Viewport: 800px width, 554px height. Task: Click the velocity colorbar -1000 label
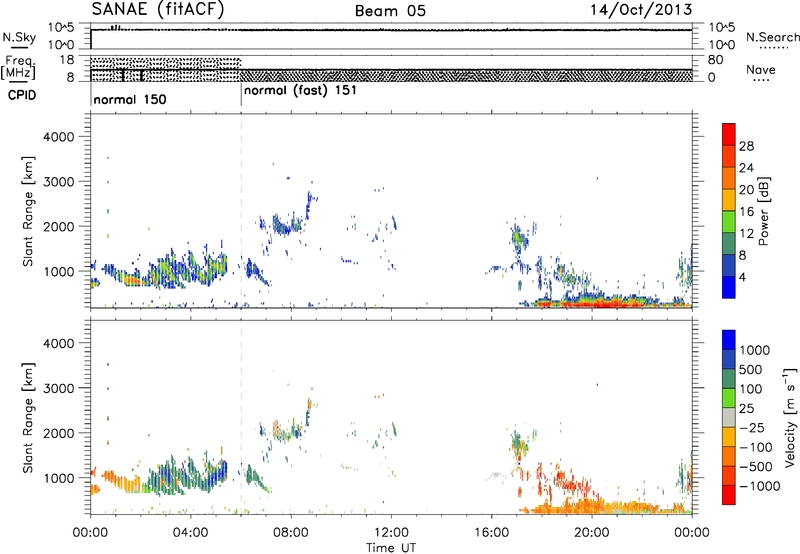760,486
